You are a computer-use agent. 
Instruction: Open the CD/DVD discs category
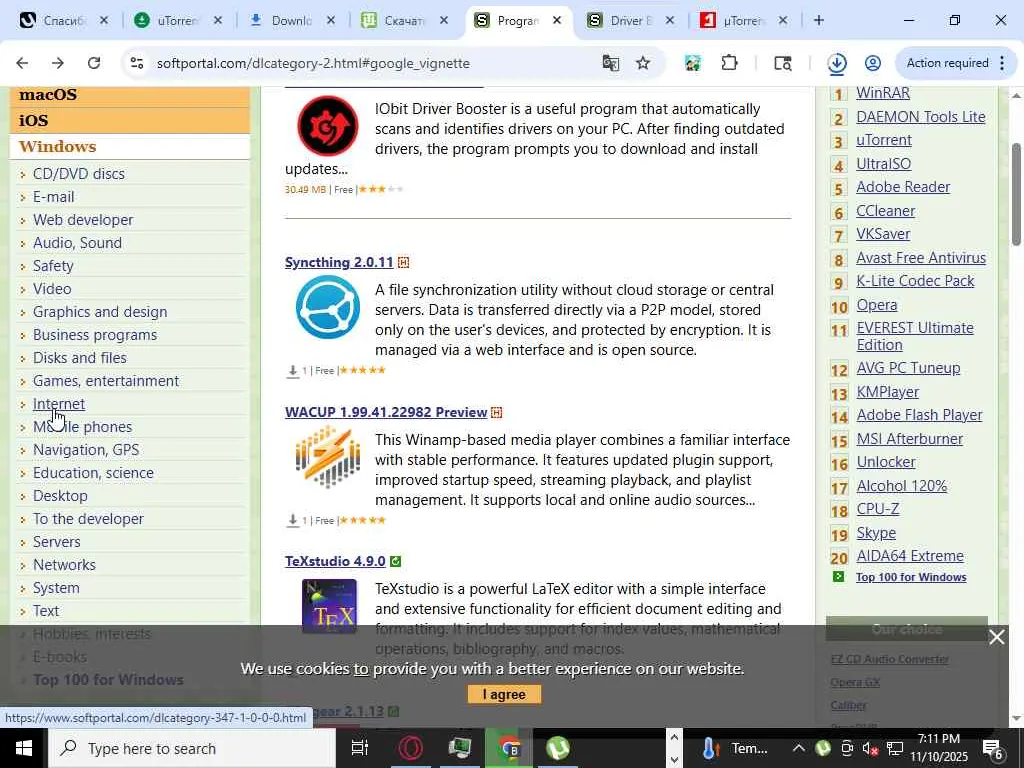78,174
